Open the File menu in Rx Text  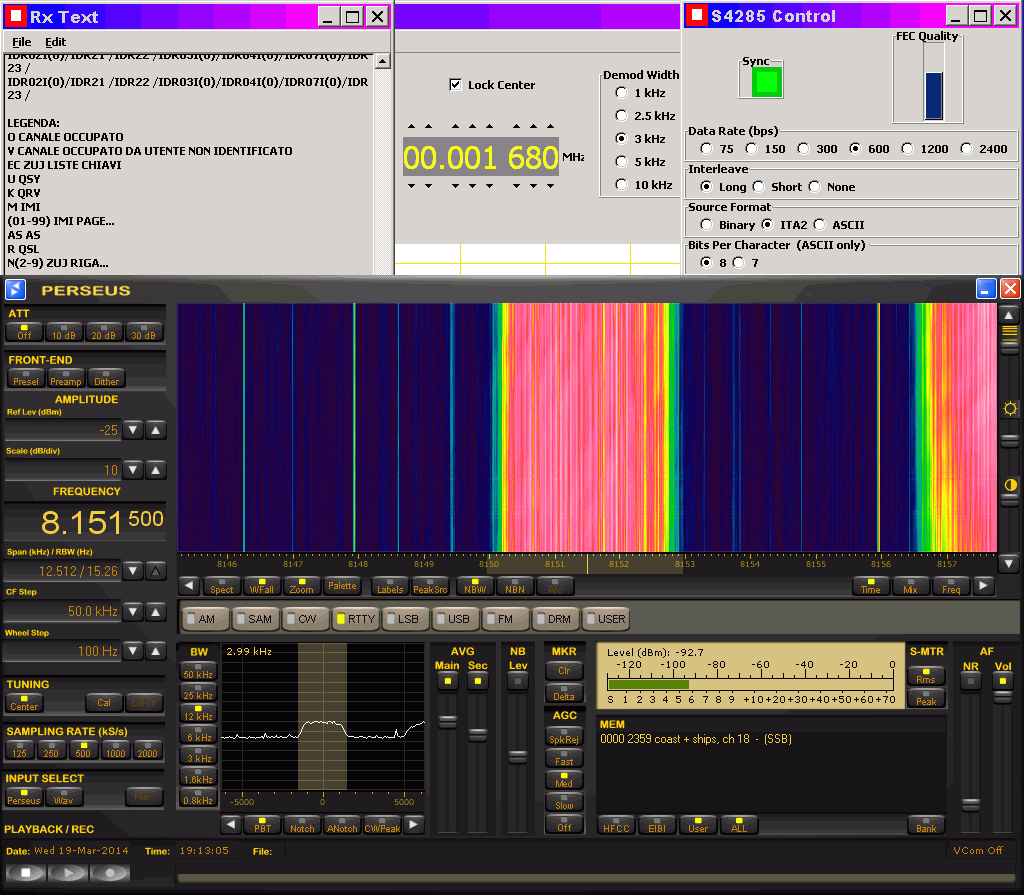(x=21, y=42)
